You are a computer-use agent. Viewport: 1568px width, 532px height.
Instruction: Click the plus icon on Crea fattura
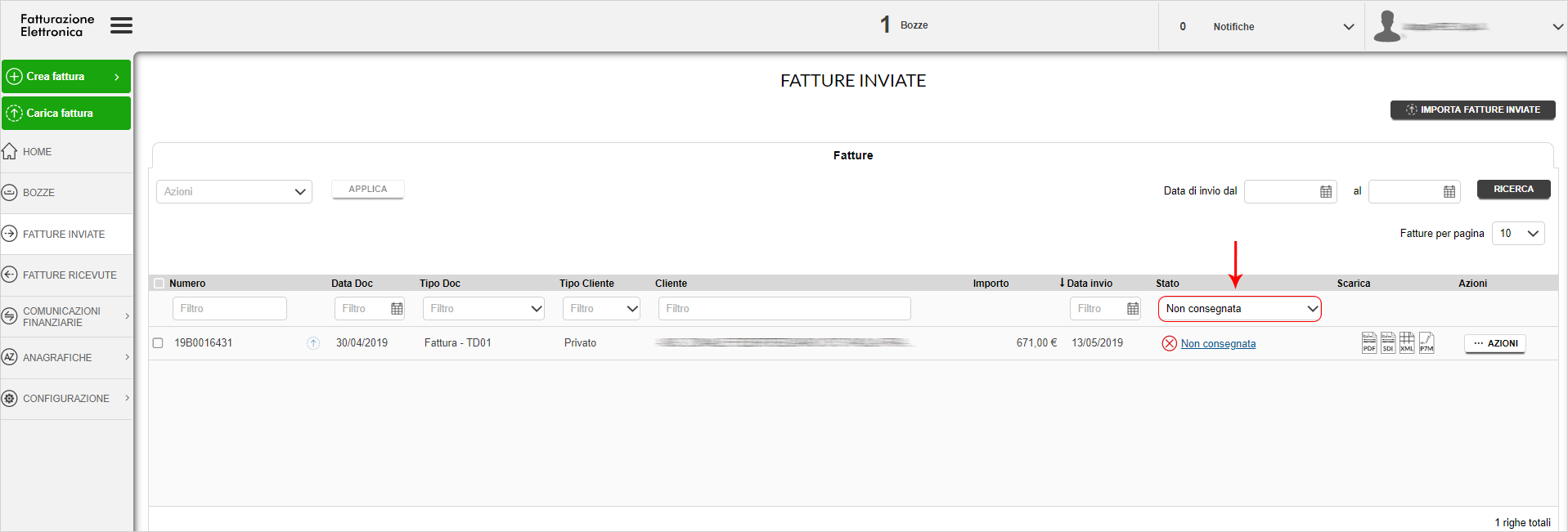click(x=14, y=76)
